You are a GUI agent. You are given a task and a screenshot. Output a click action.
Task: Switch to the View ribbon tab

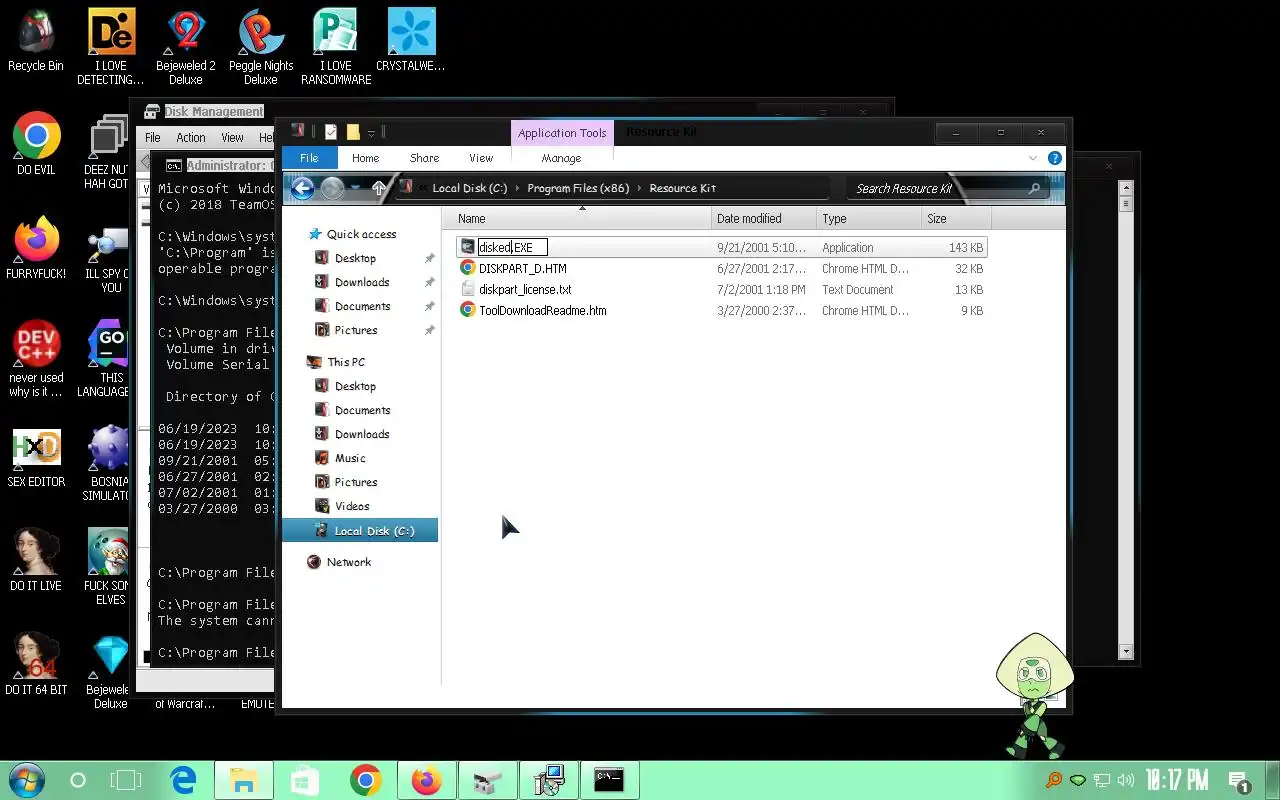click(481, 158)
